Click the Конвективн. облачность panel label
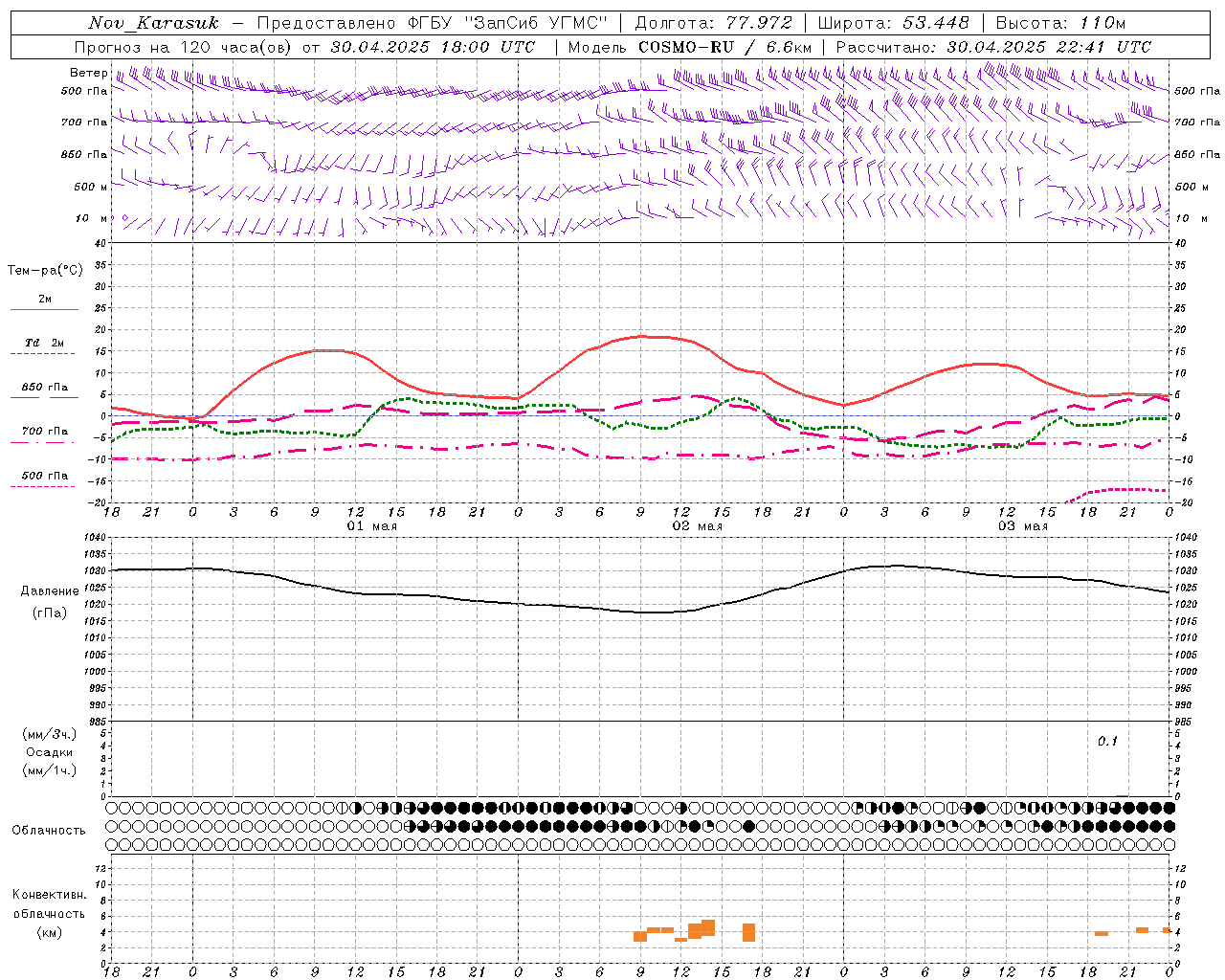This screenshot has height=980, width=1225. 49,913
